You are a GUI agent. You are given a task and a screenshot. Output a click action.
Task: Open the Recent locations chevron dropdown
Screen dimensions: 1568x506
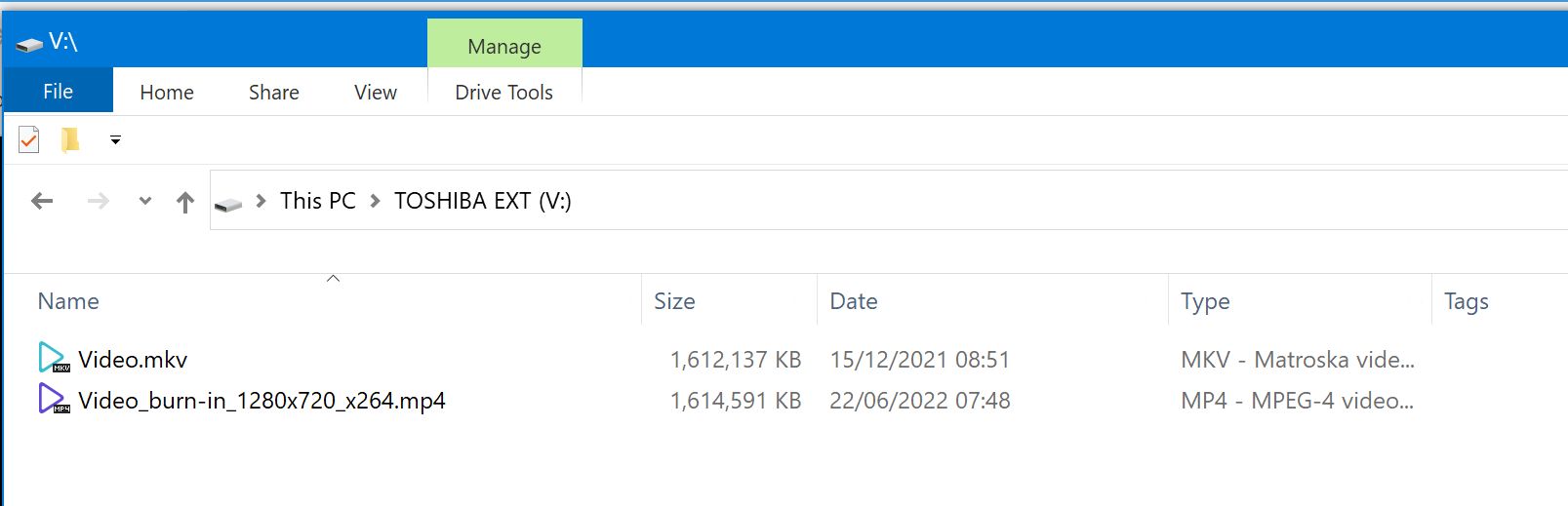pyautogui.click(x=145, y=202)
